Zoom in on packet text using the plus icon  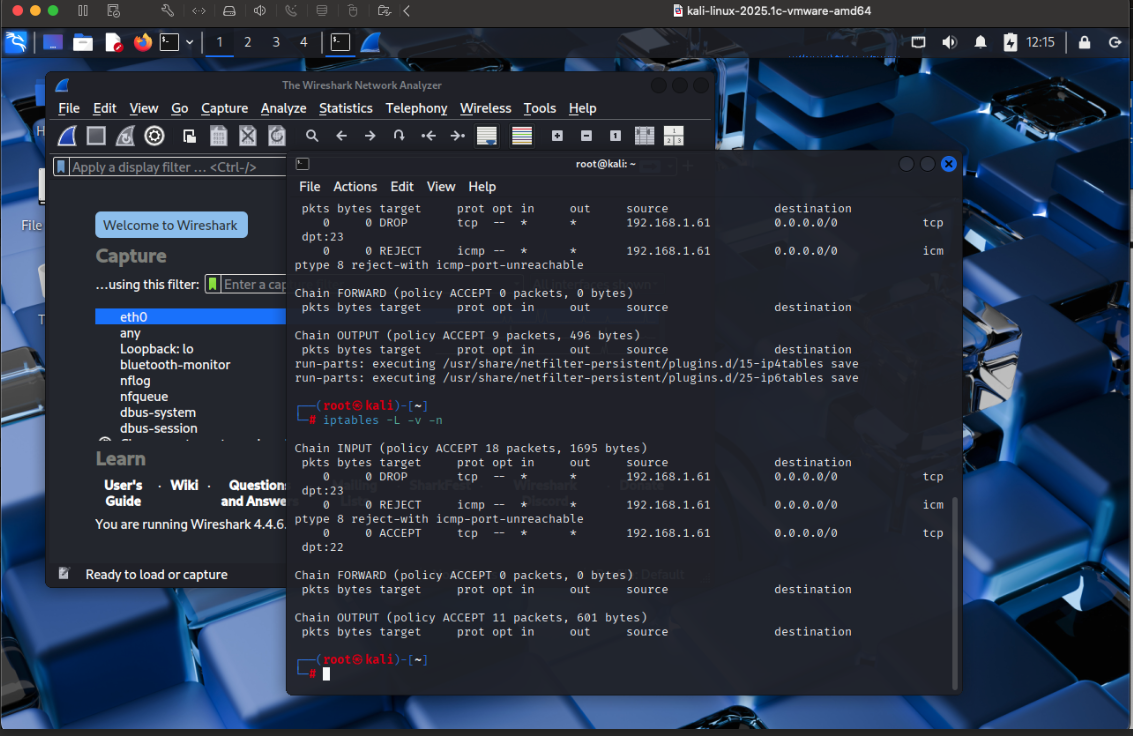[x=556, y=135]
